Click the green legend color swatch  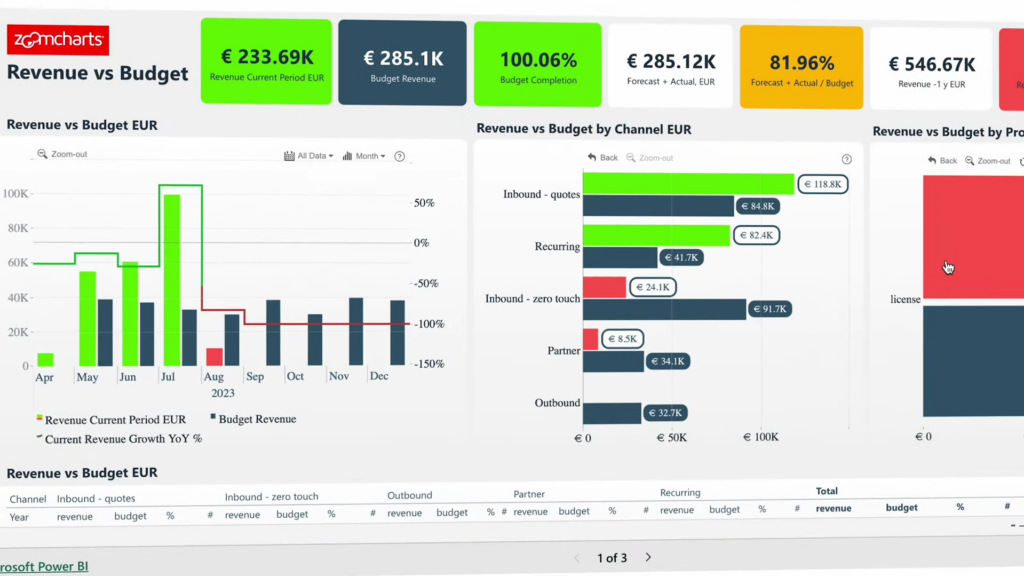pyautogui.click(x=39, y=416)
